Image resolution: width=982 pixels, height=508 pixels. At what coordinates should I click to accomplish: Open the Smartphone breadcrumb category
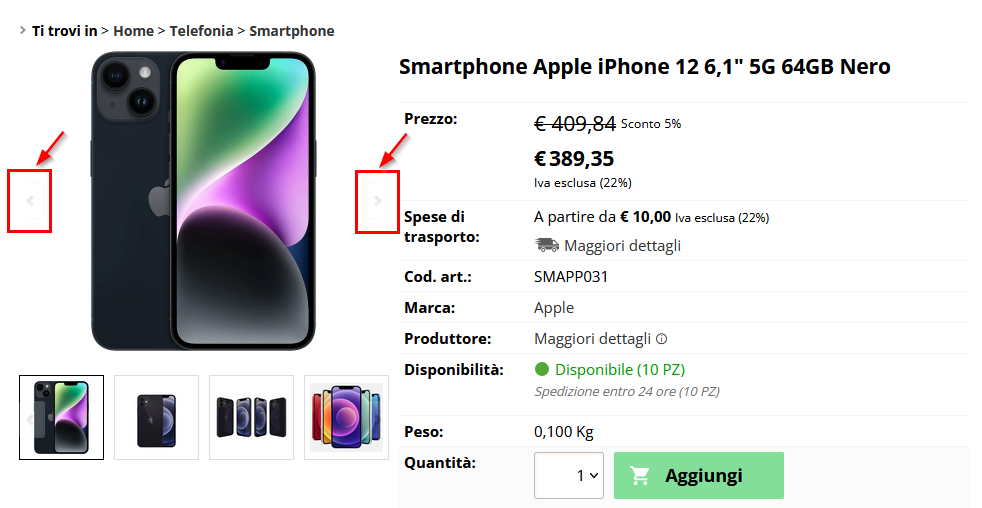[292, 31]
